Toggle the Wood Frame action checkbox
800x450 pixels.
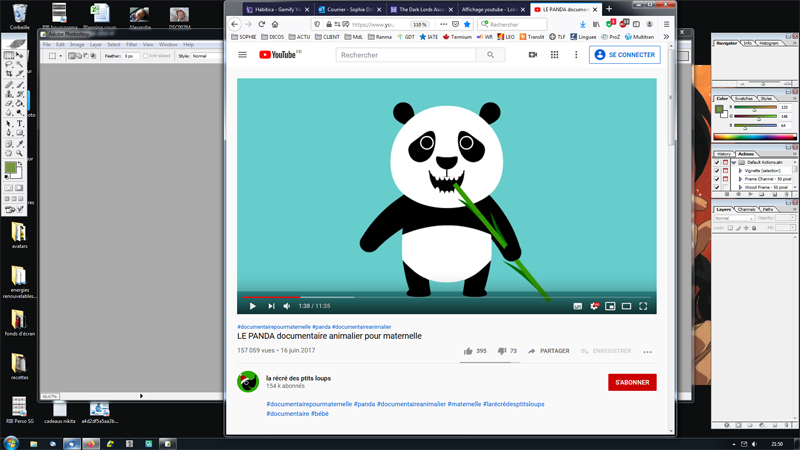pyautogui.click(x=717, y=187)
